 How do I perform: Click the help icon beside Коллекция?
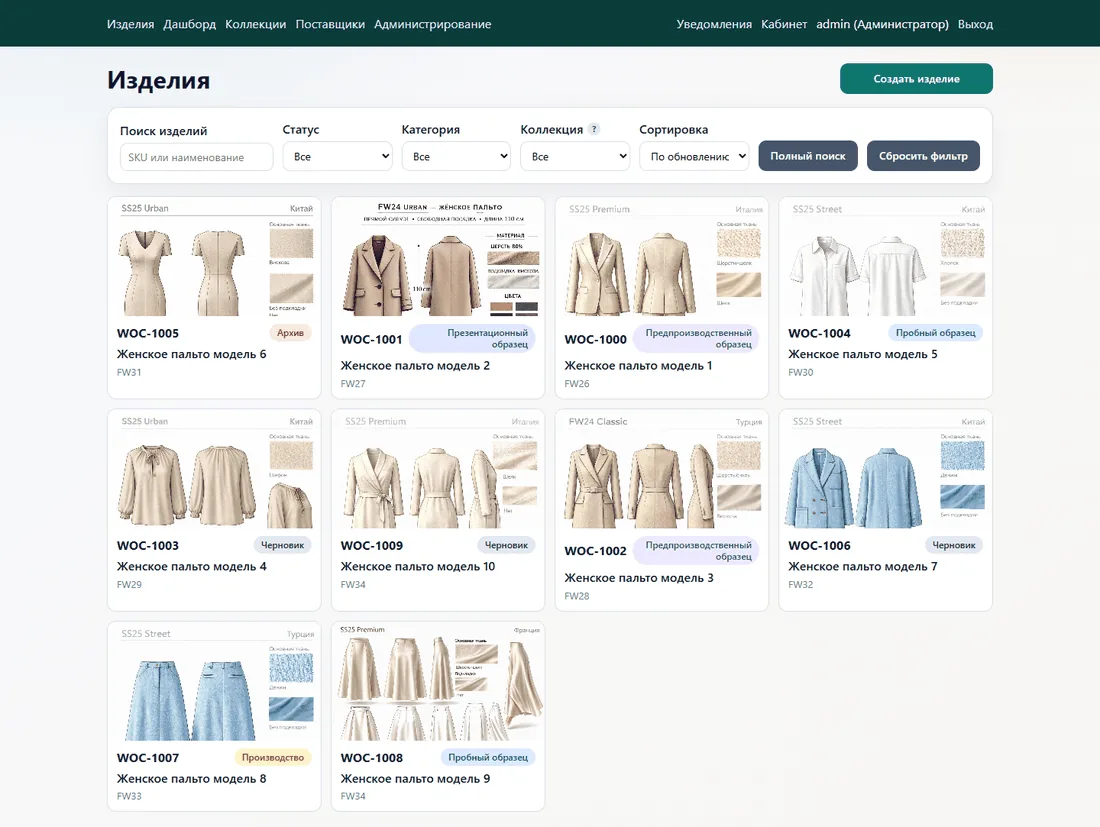[x=594, y=129]
